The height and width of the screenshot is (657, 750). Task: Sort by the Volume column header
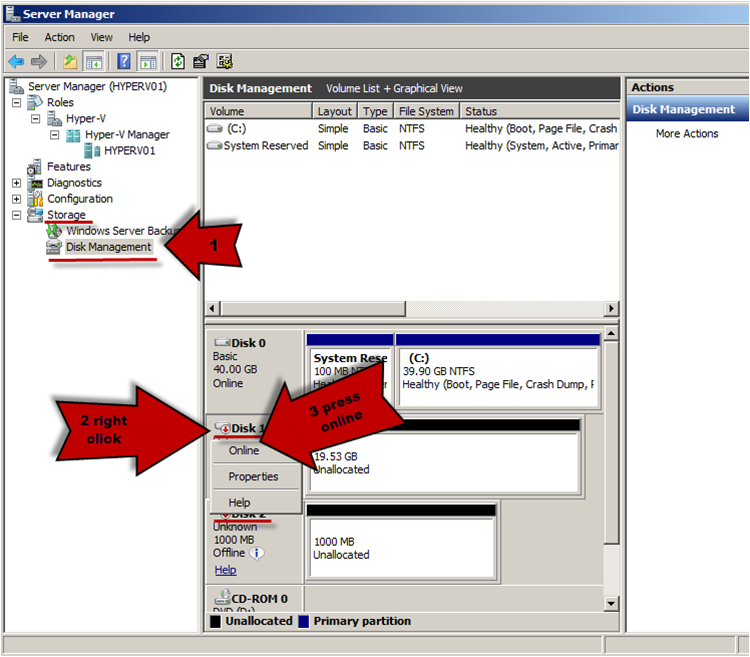[258, 111]
